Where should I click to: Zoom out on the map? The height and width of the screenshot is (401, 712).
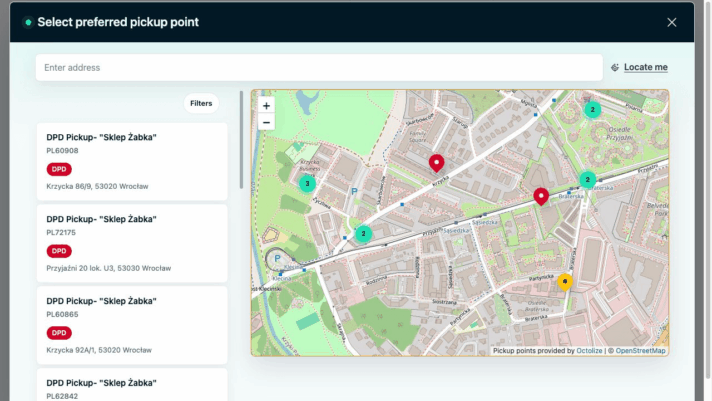pos(266,123)
